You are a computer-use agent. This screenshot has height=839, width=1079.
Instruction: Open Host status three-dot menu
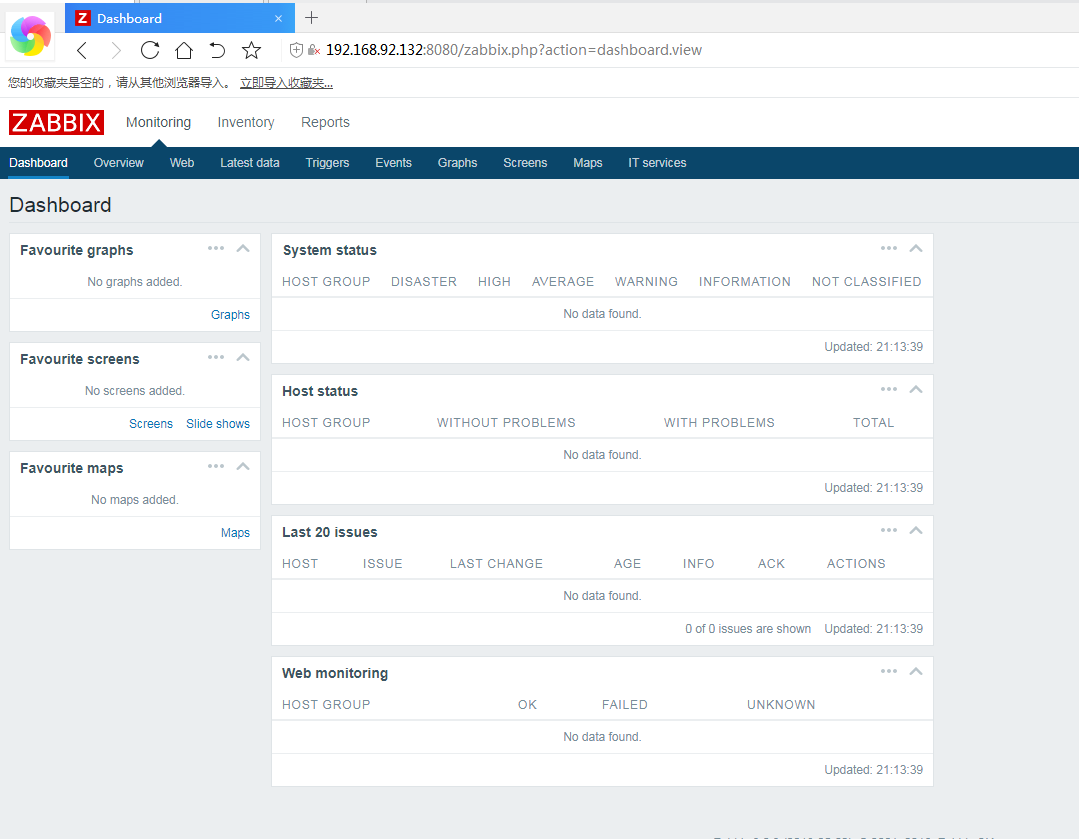point(888,390)
